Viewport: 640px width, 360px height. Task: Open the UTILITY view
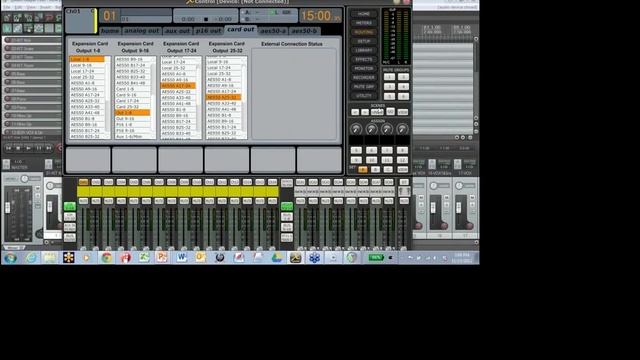[363, 96]
